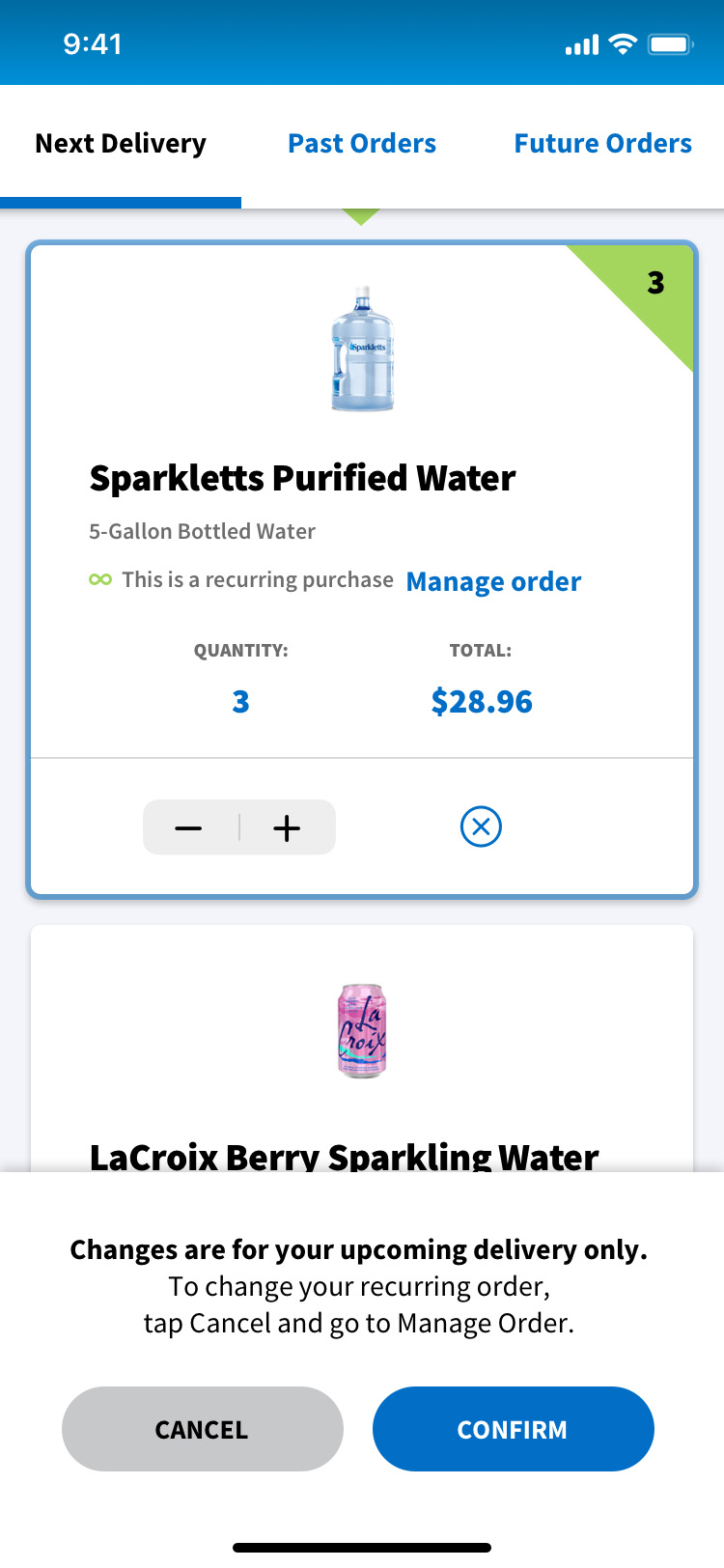Increase Sparkletts water quantity with plus
724x1568 pixels.
287,828
